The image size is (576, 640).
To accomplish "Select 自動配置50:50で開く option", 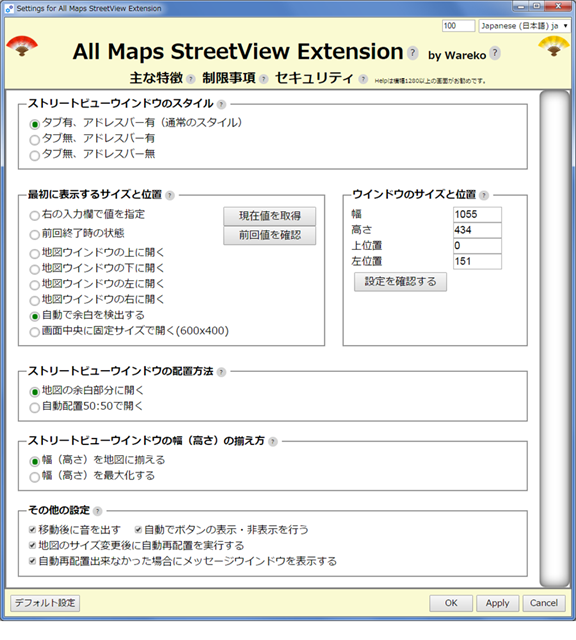I will 35,407.
